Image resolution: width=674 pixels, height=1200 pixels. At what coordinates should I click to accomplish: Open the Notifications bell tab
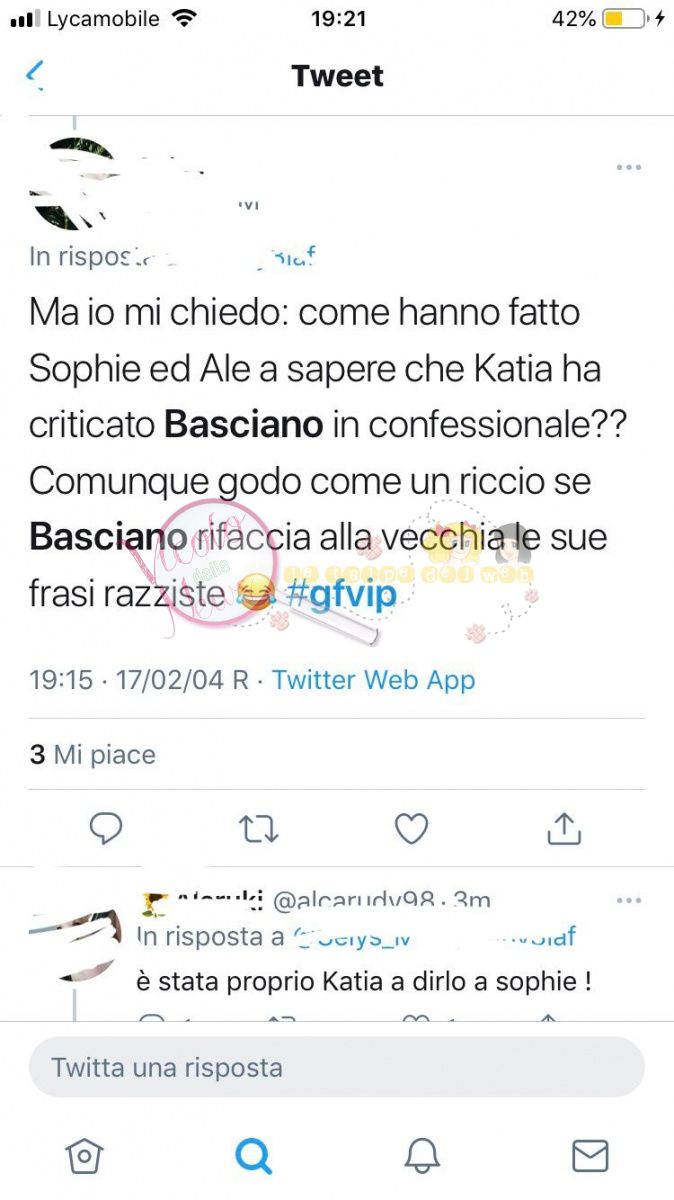pos(422,1156)
